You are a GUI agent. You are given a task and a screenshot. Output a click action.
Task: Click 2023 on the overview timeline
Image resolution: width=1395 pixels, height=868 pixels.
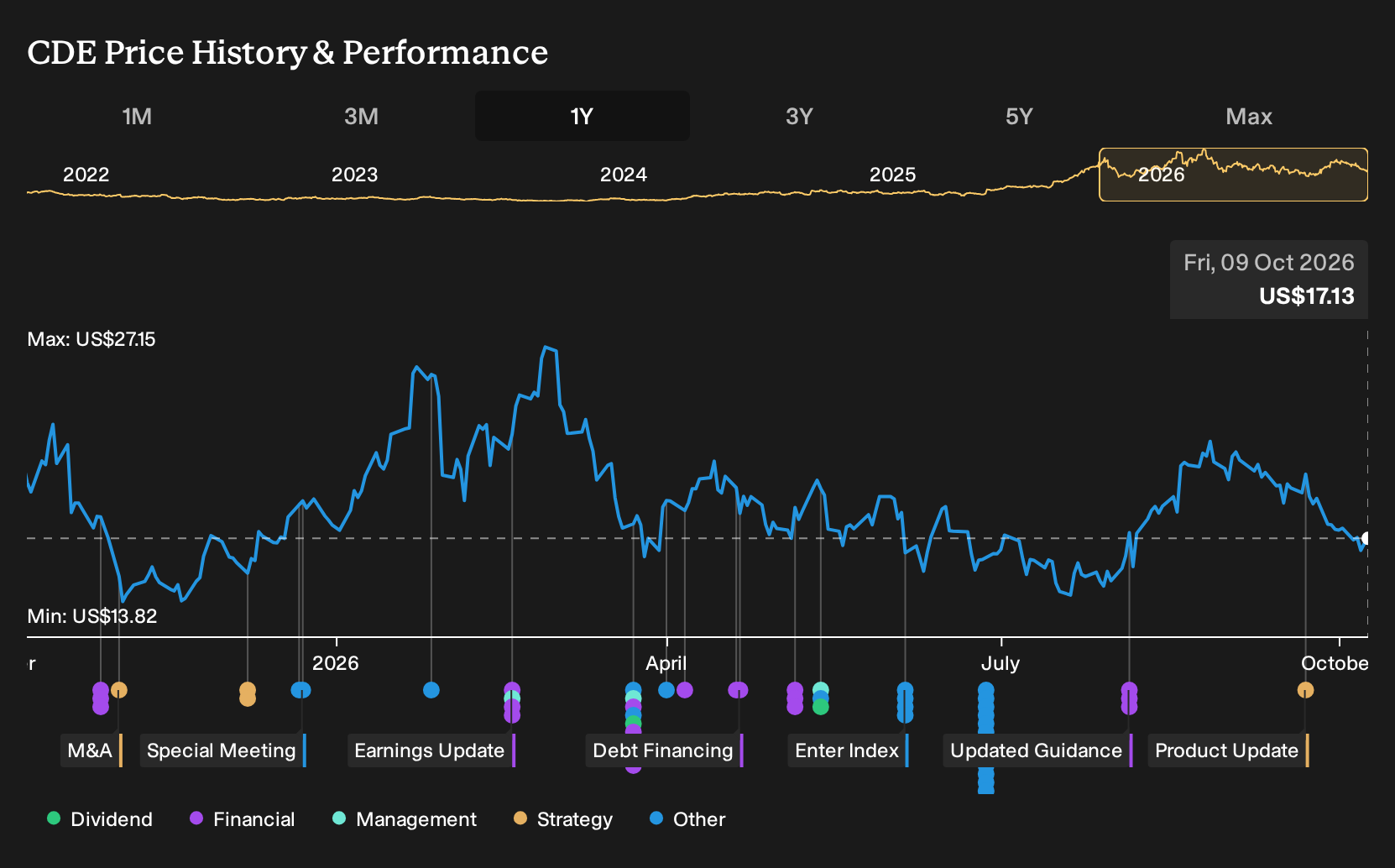point(354,175)
